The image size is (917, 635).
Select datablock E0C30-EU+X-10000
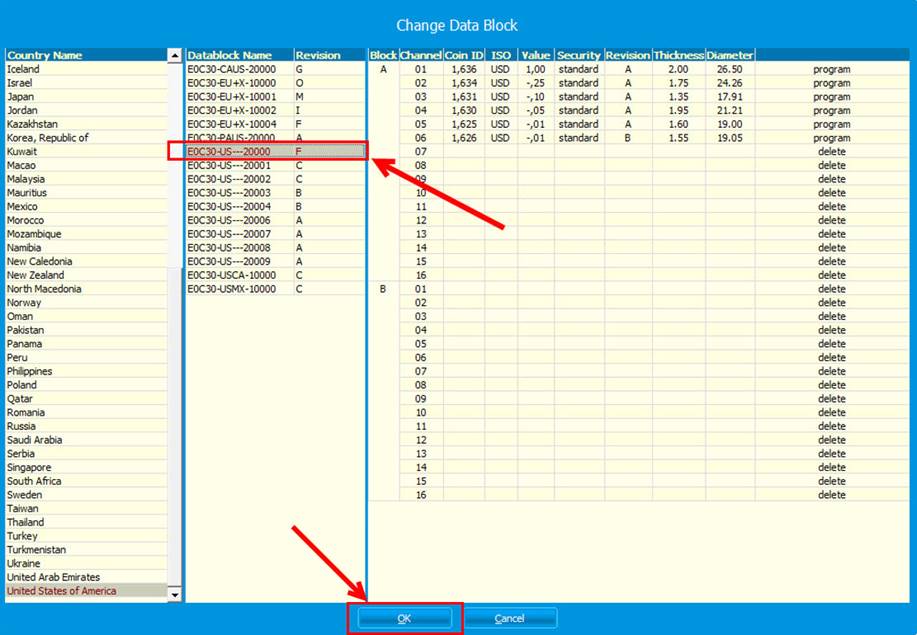click(x=230, y=83)
